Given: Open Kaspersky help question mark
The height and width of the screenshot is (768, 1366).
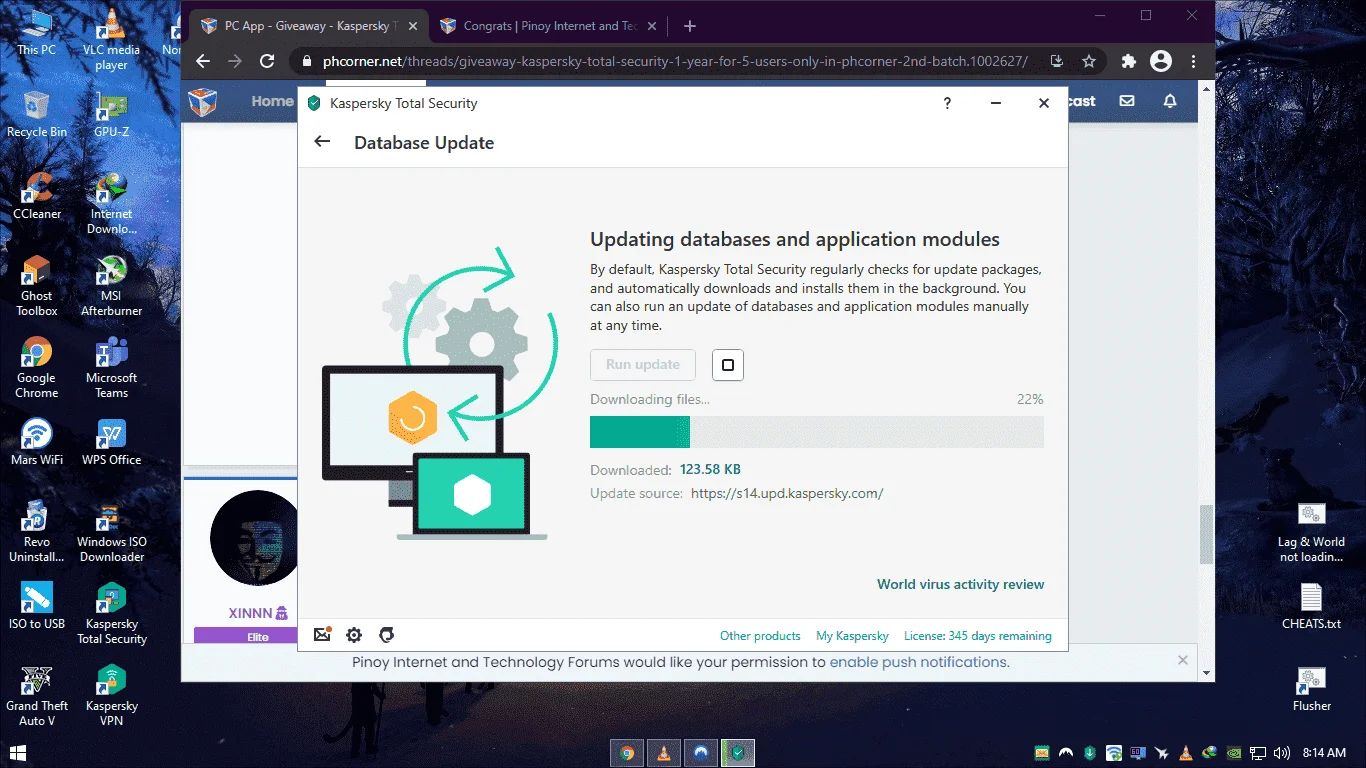Looking at the screenshot, I should click(x=947, y=103).
